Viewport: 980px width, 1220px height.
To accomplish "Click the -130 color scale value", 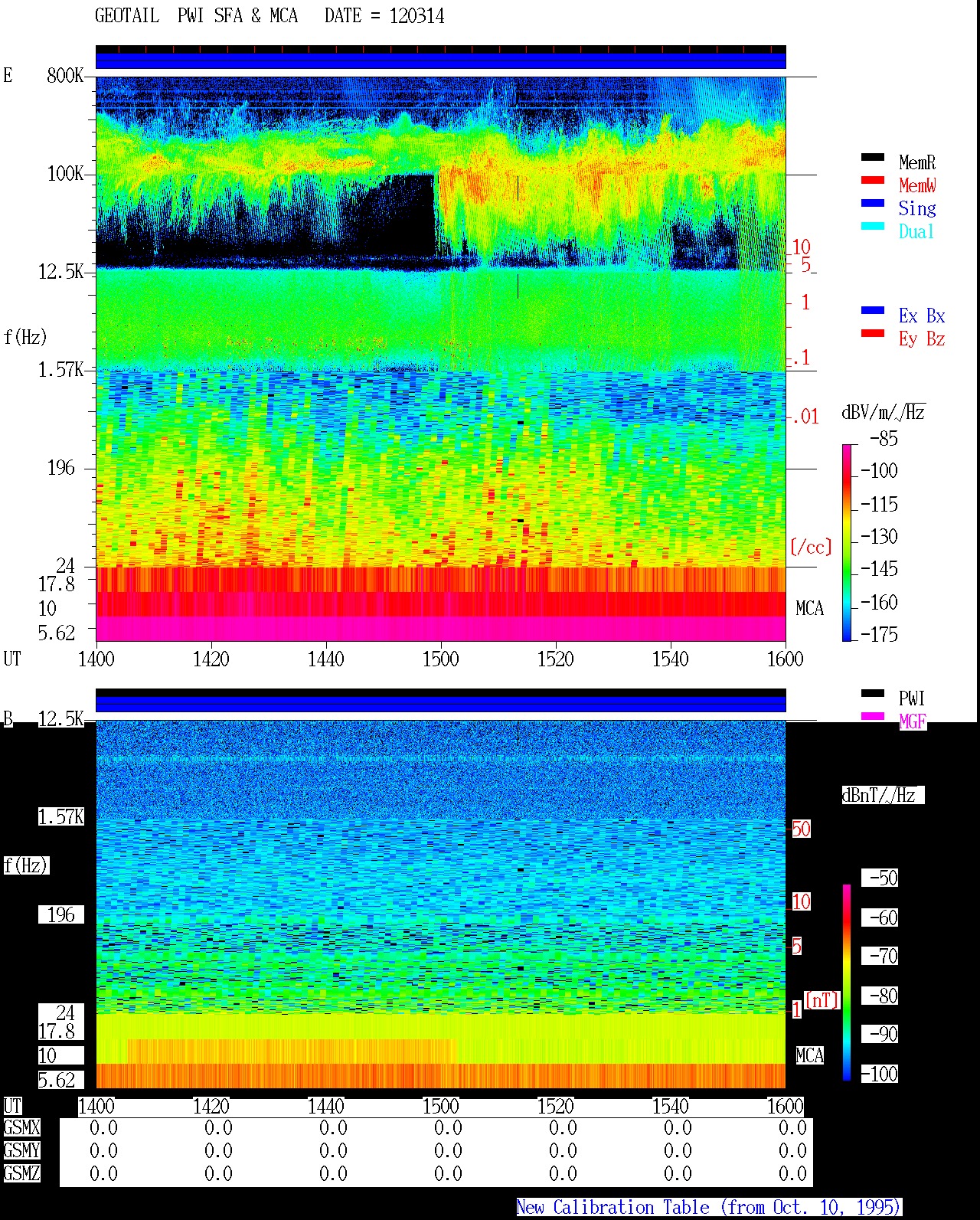I will 880,536.
